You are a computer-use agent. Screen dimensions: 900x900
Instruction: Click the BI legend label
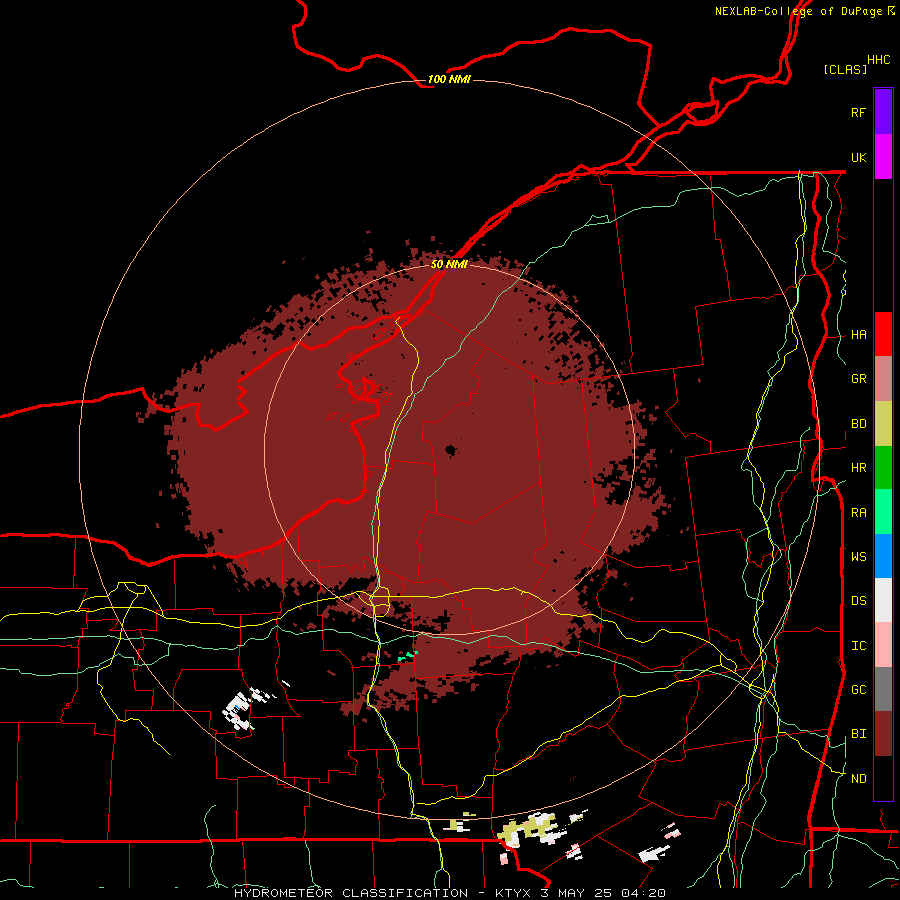click(x=858, y=734)
